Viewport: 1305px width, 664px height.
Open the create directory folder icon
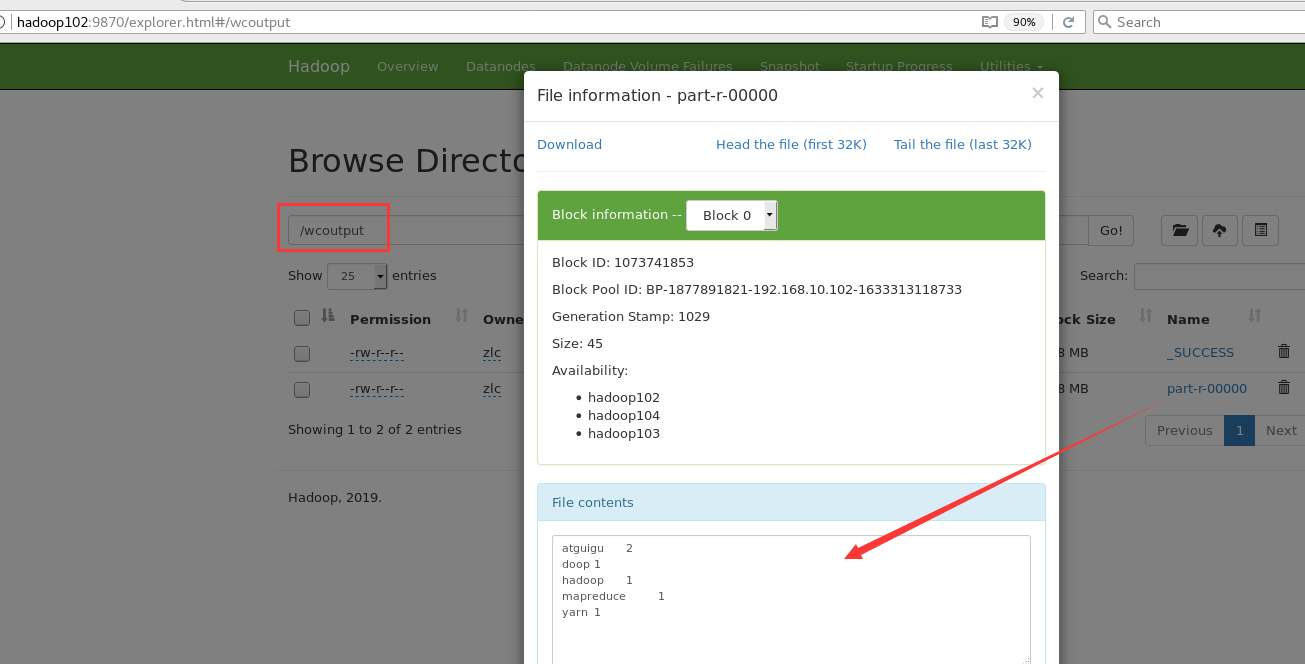click(x=1180, y=230)
